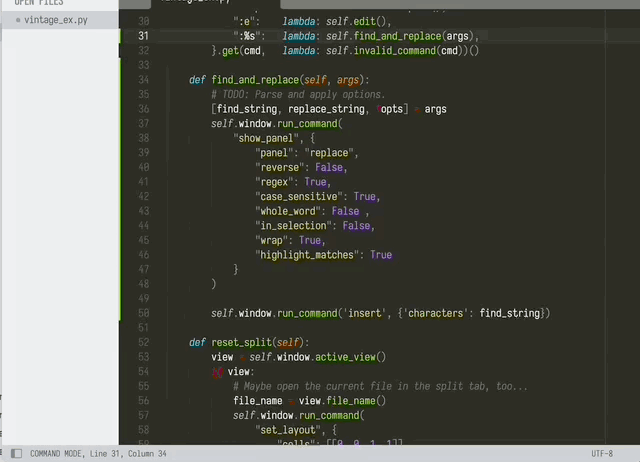
Task: Click the ":%s" key on line 31
Action: [x=247, y=36]
